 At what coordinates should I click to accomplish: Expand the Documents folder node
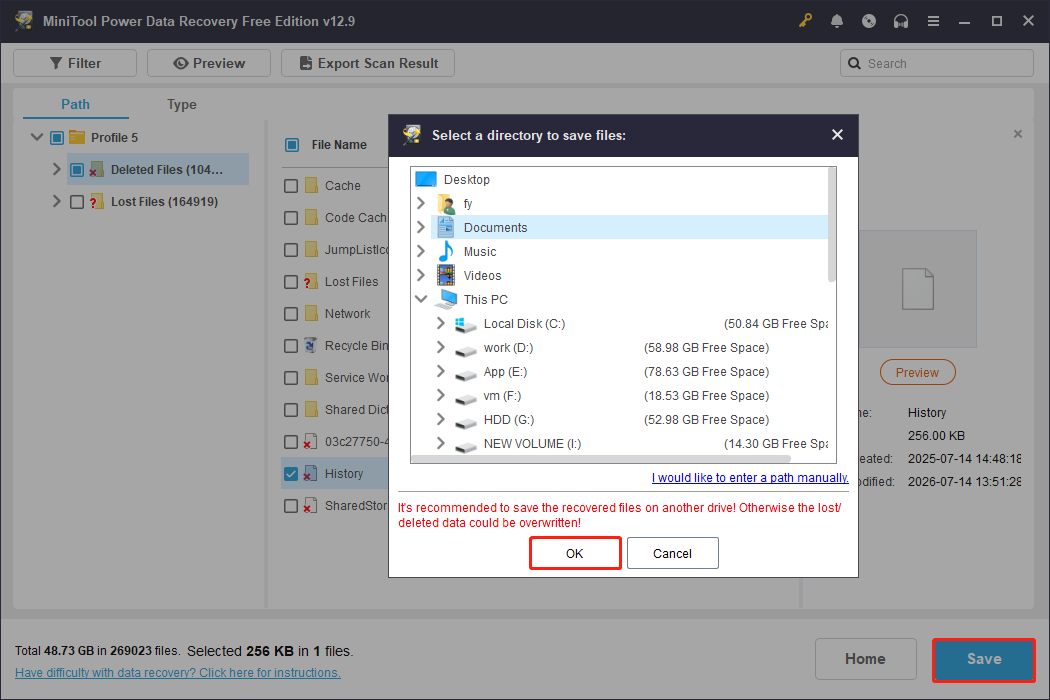click(x=421, y=227)
